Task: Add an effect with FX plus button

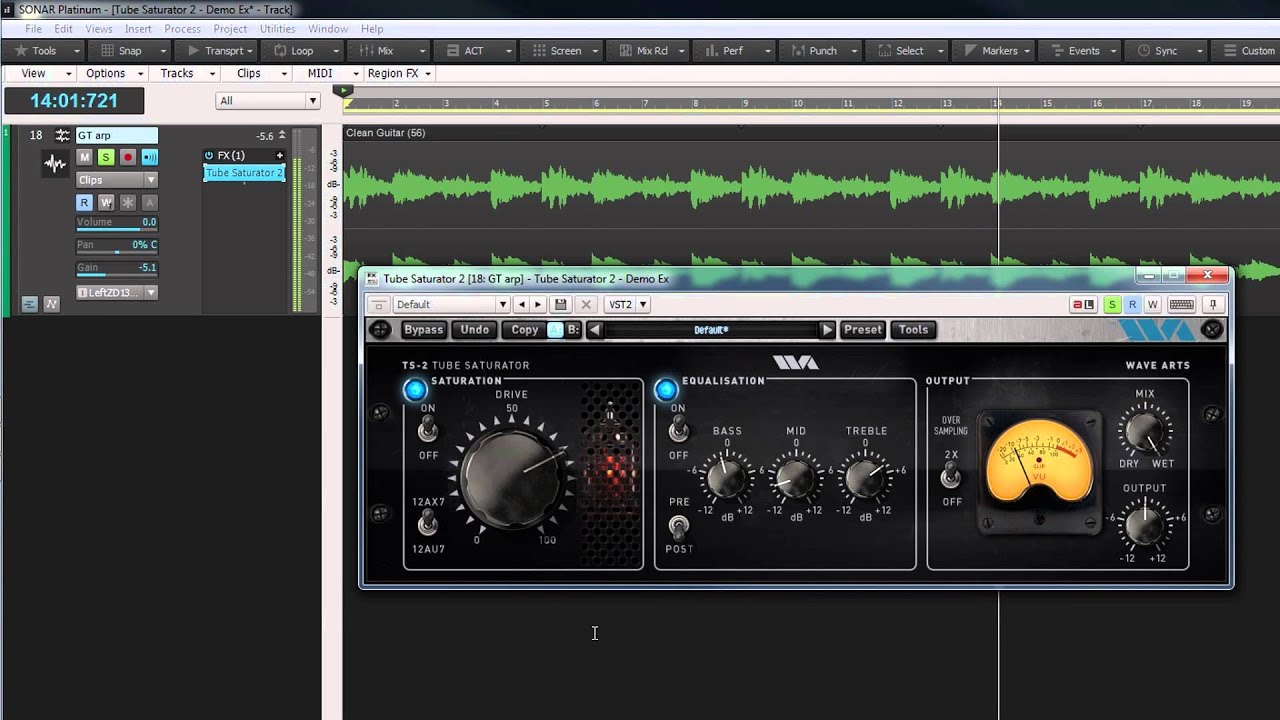Action: point(280,155)
